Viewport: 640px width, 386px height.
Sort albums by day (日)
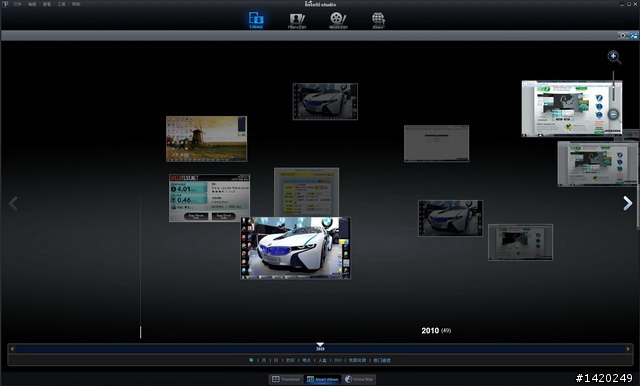coord(276,360)
